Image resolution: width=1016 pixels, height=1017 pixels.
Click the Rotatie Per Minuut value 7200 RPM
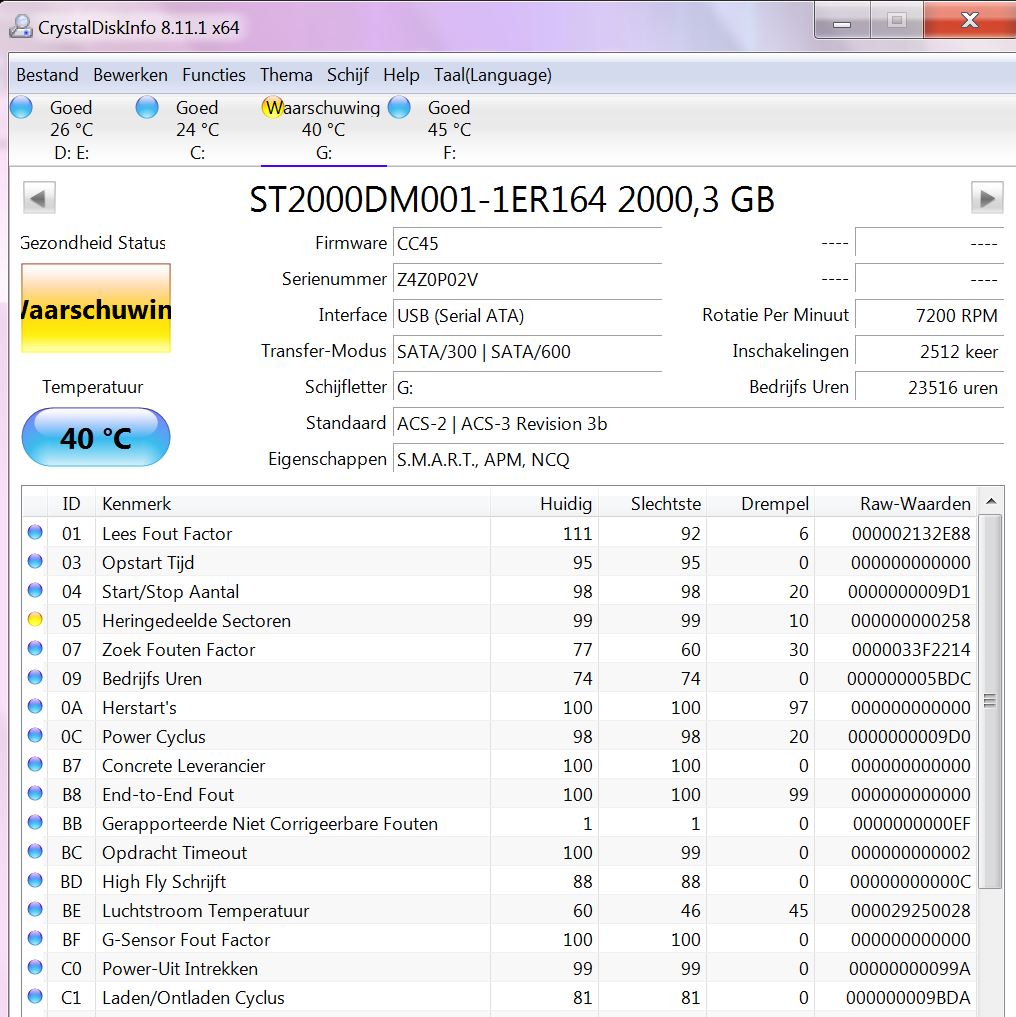click(x=930, y=316)
